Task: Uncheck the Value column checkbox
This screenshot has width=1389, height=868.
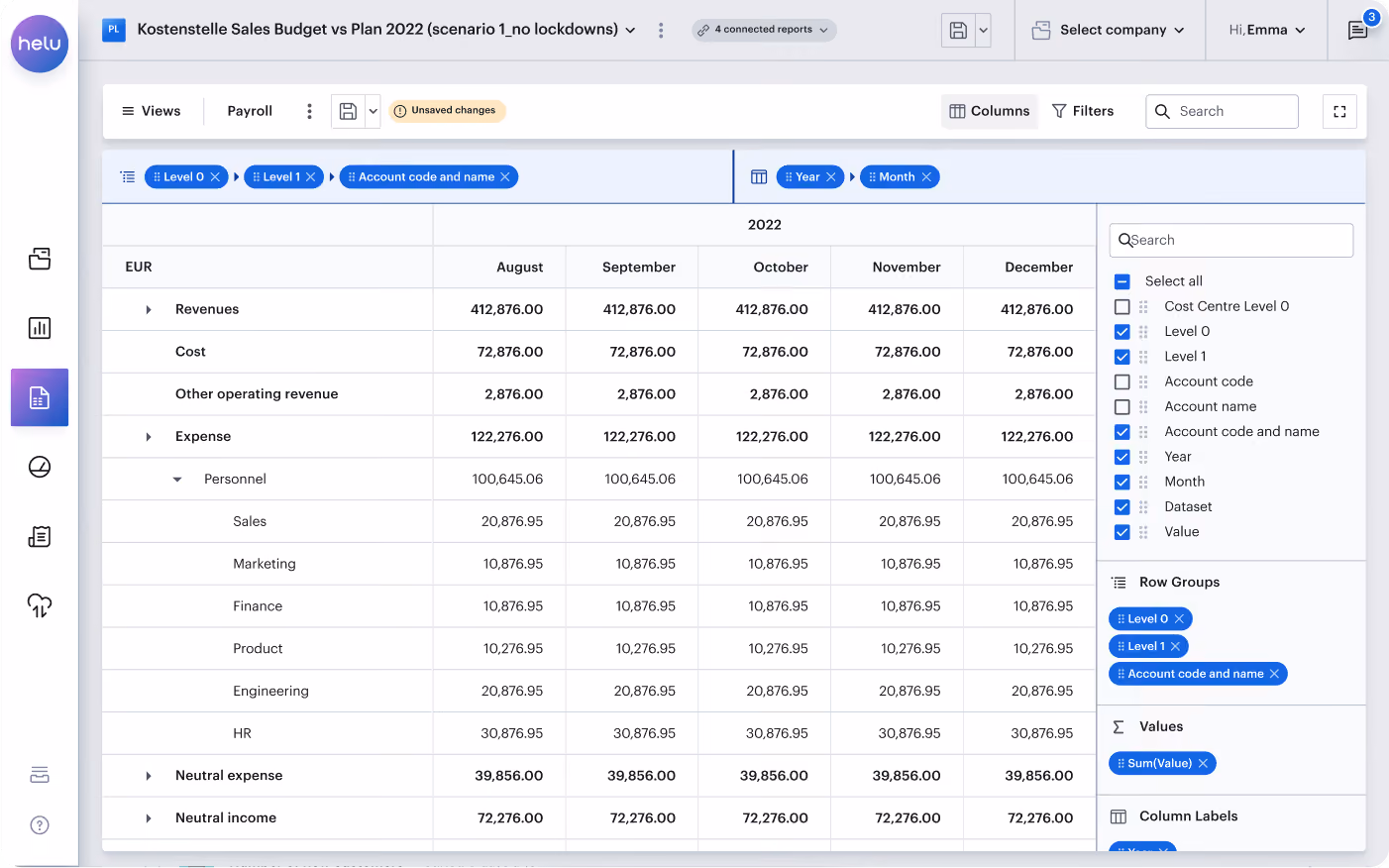Action: tap(1122, 532)
